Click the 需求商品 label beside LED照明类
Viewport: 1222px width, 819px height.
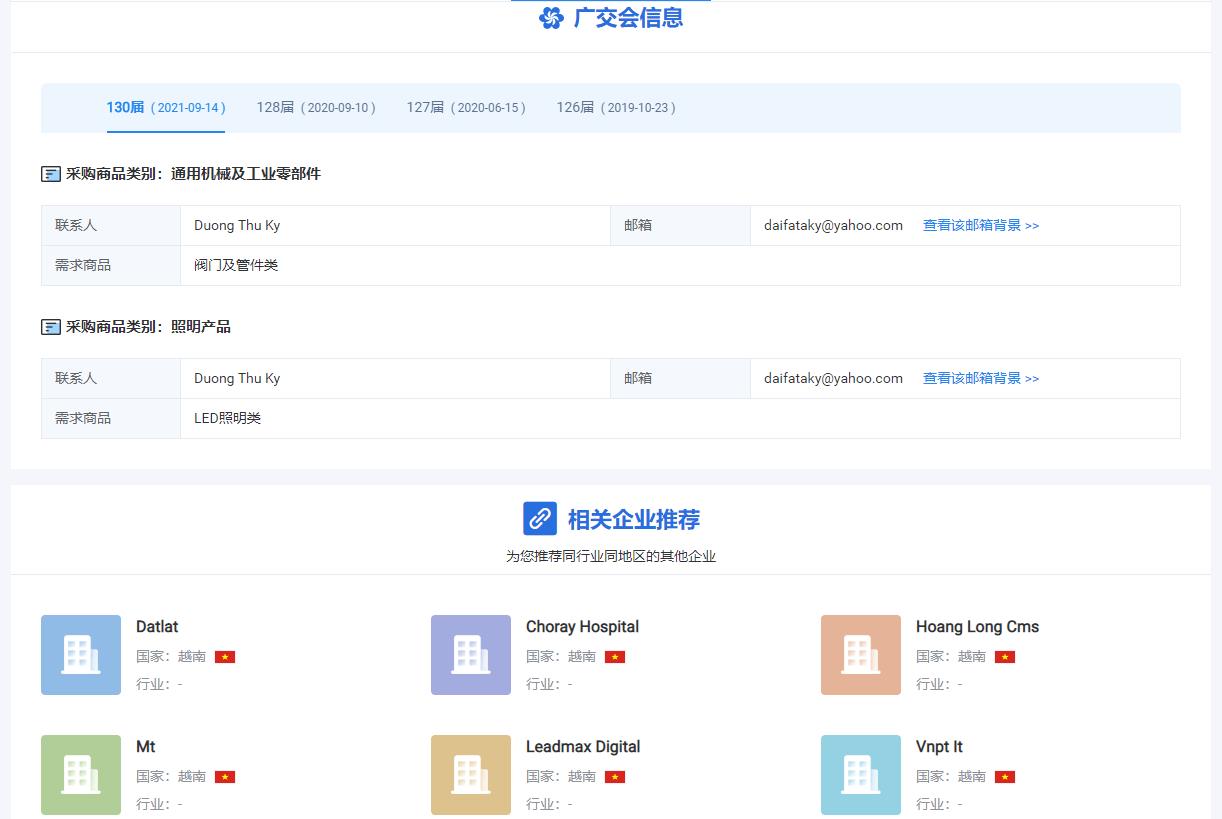(x=83, y=419)
